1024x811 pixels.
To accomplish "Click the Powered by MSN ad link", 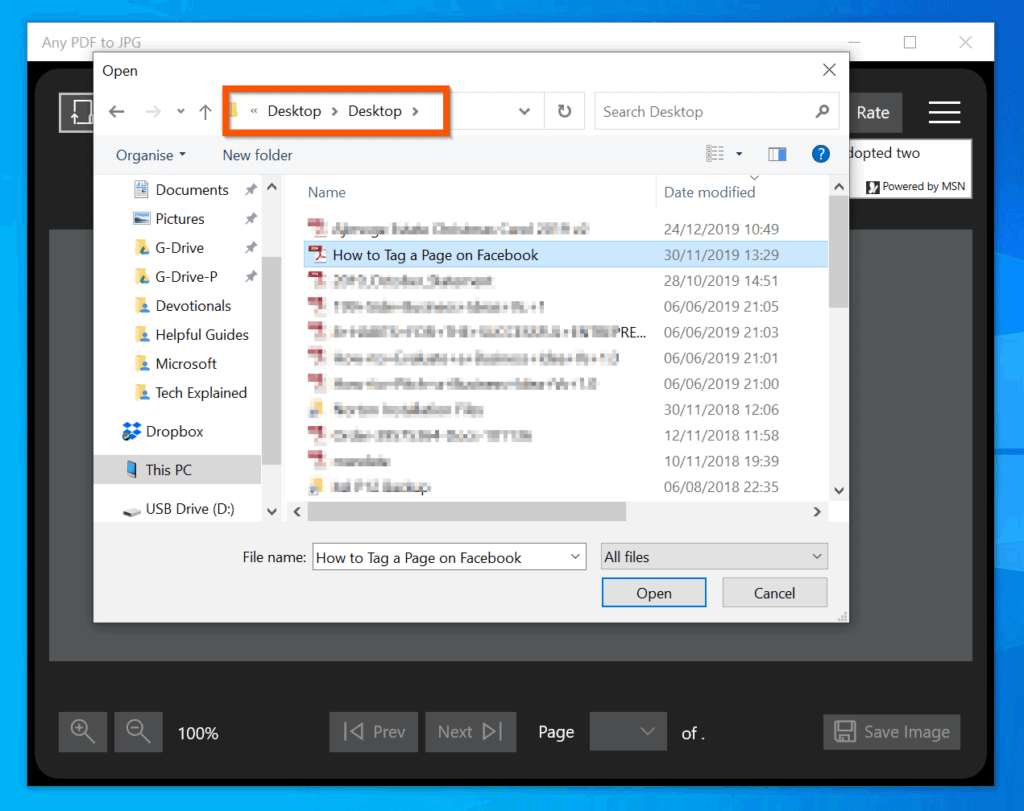I will 916,187.
